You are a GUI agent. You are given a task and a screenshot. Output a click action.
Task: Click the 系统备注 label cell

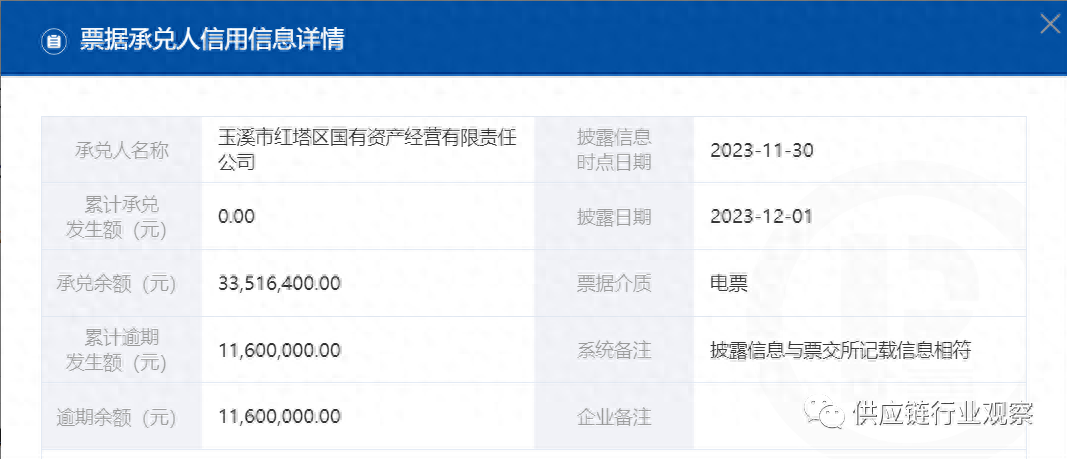click(x=614, y=351)
